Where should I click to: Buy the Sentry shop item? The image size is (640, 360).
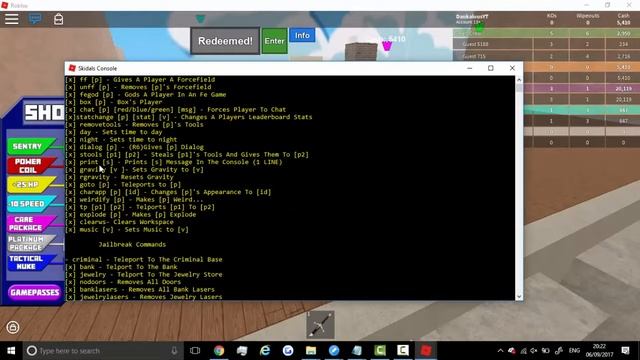click(x=31, y=146)
